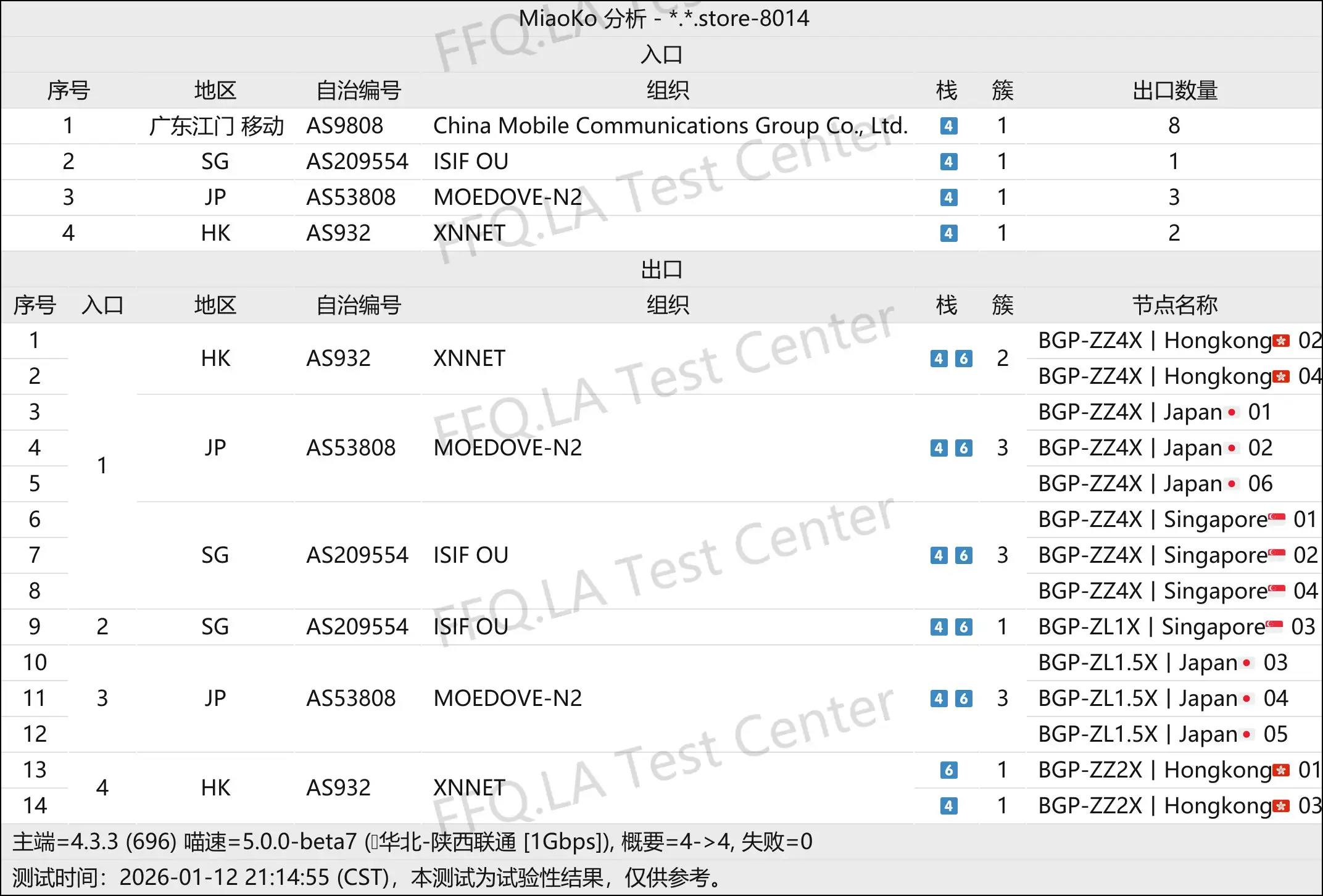Click the IPv6 badge on BGP-ZZ2X Hongkong 01 row
The image size is (1323, 896).
coord(948,770)
